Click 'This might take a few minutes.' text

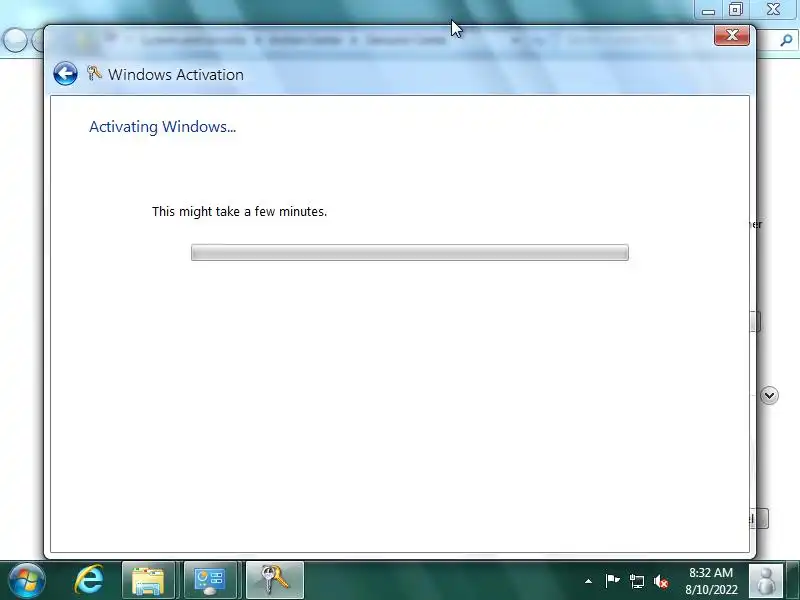(239, 211)
